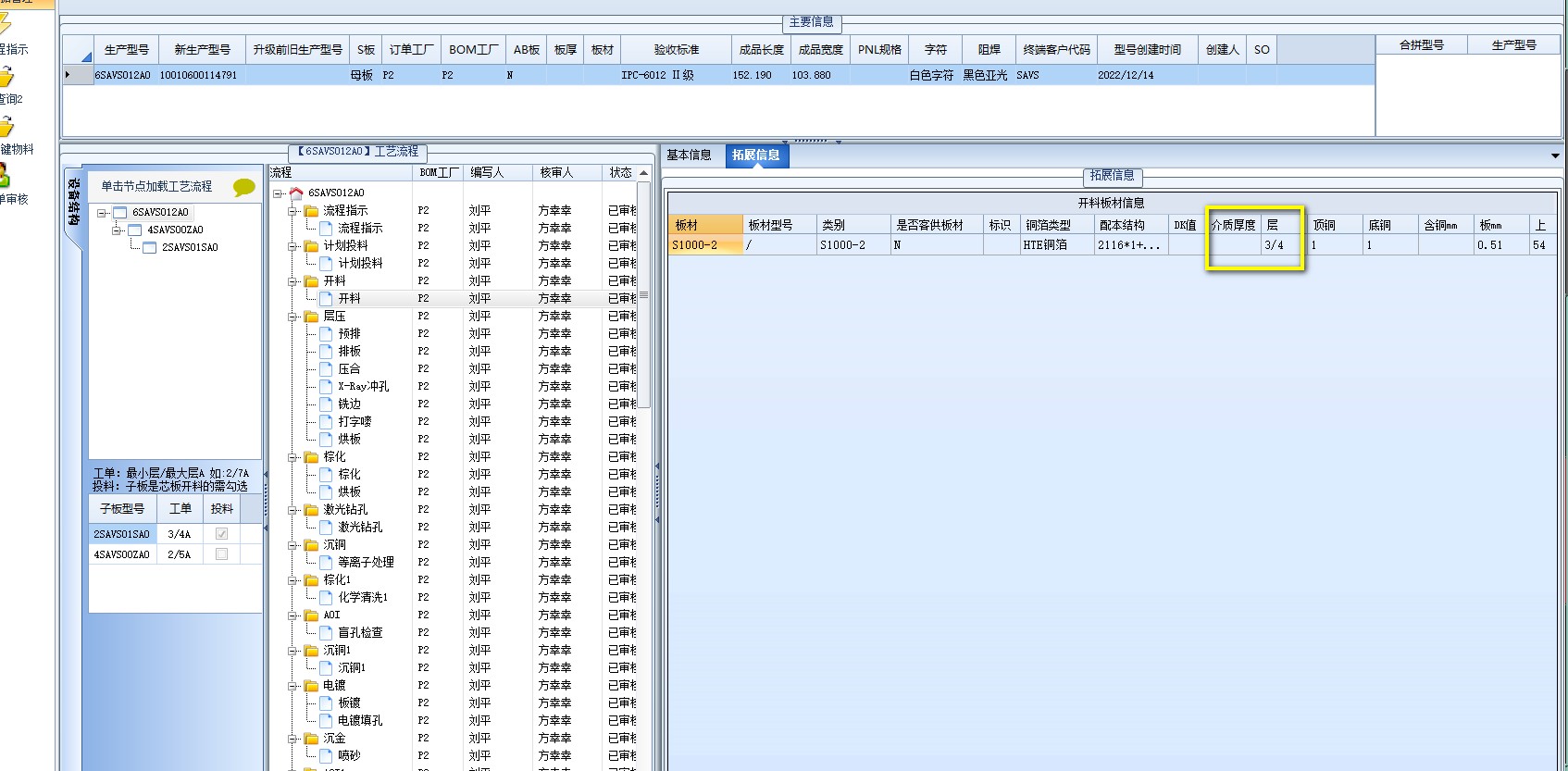
Task: Select the 板镀 step in flow tree
Action: (x=350, y=703)
